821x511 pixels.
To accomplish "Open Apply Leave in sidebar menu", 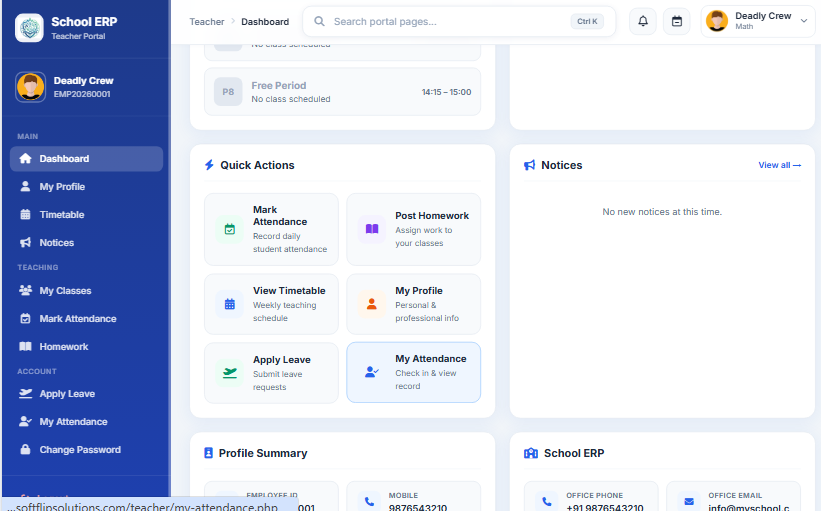I will coord(86,394).
